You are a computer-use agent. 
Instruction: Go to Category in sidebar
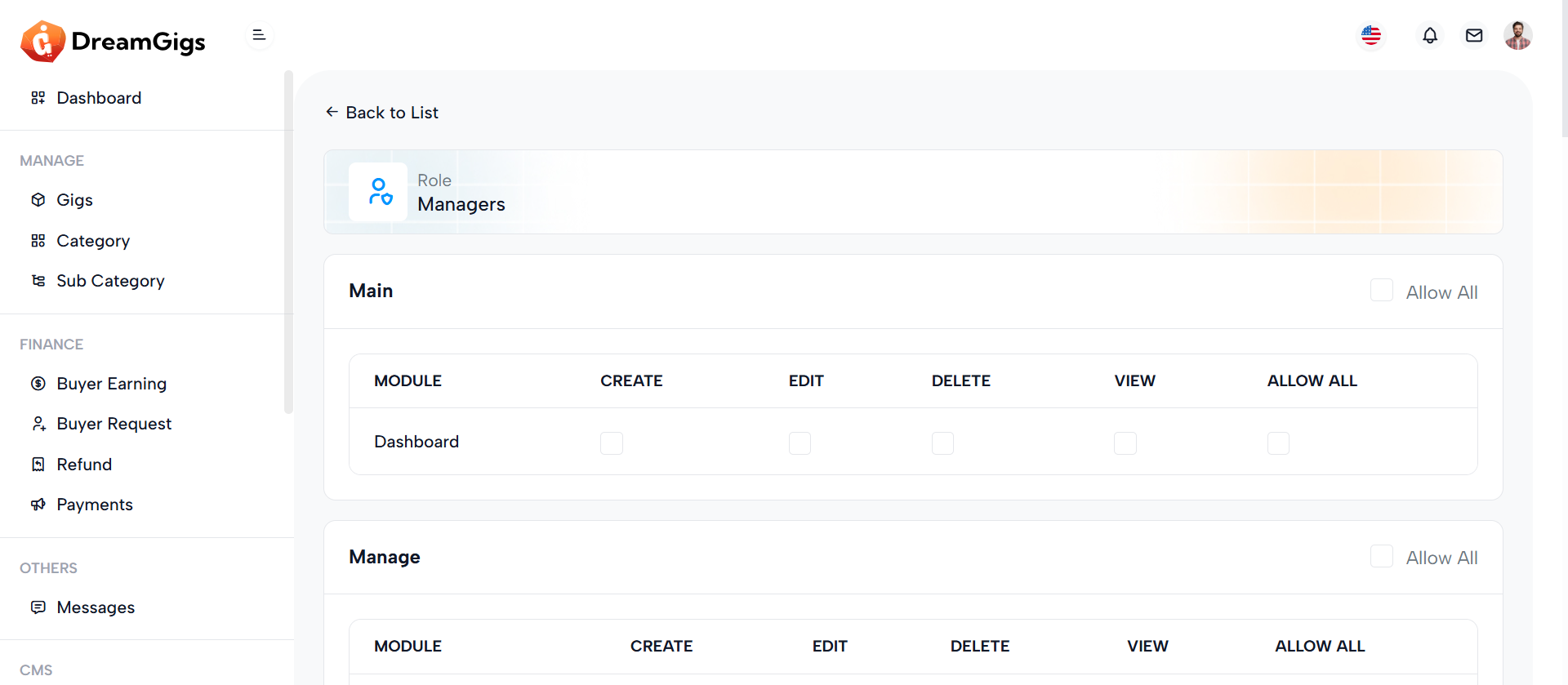point(93,241)
